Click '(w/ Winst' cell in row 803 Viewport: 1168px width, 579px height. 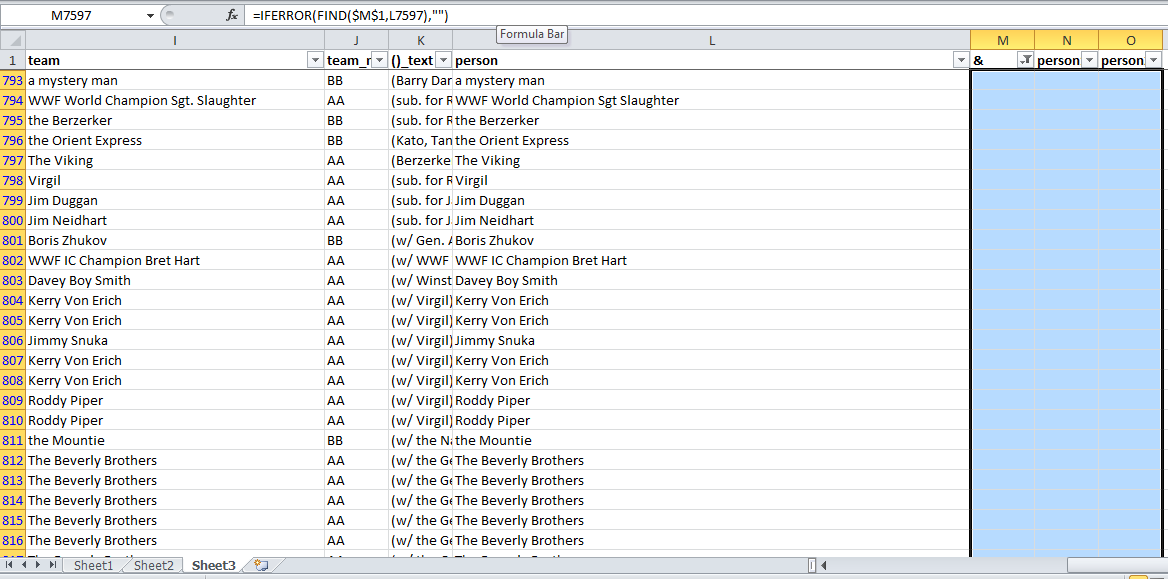pyautogui.click(x=421, y=281)
